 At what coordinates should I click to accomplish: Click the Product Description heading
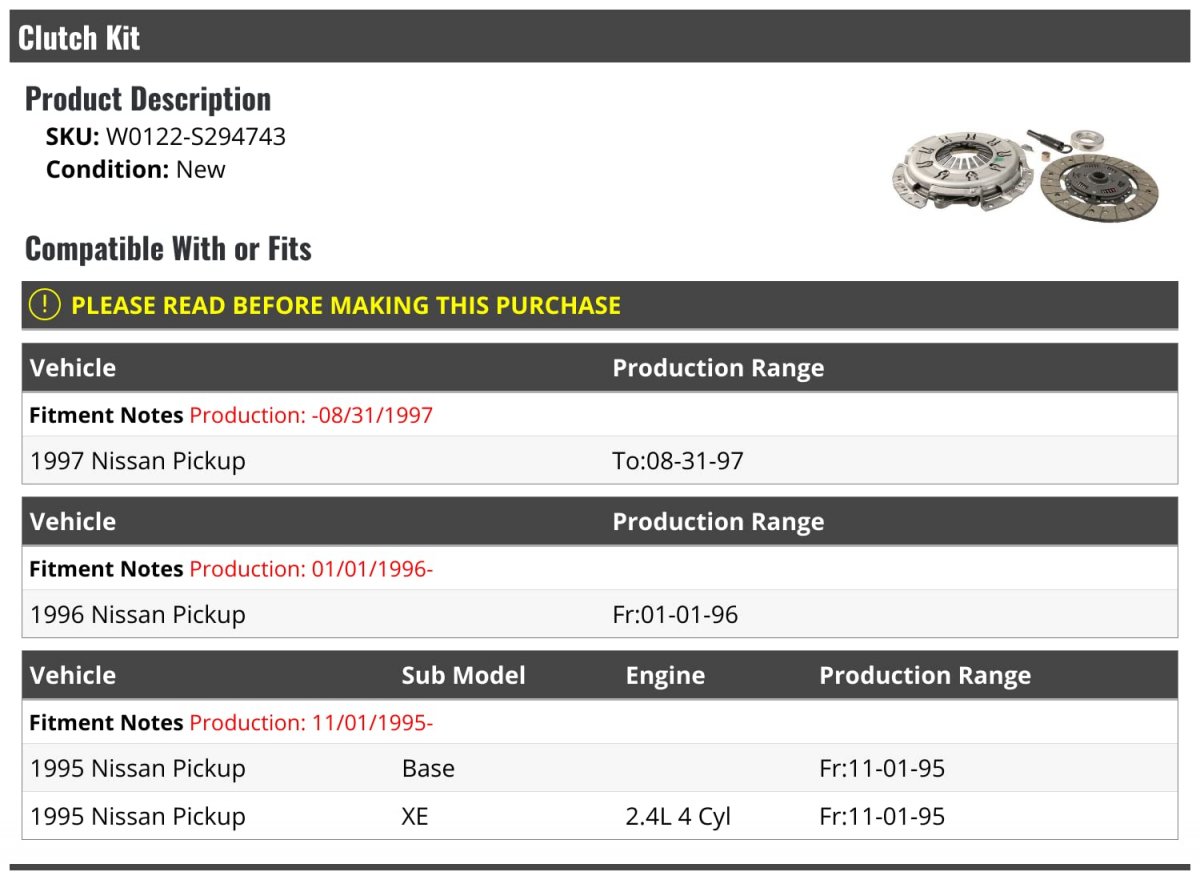point(148,99)
